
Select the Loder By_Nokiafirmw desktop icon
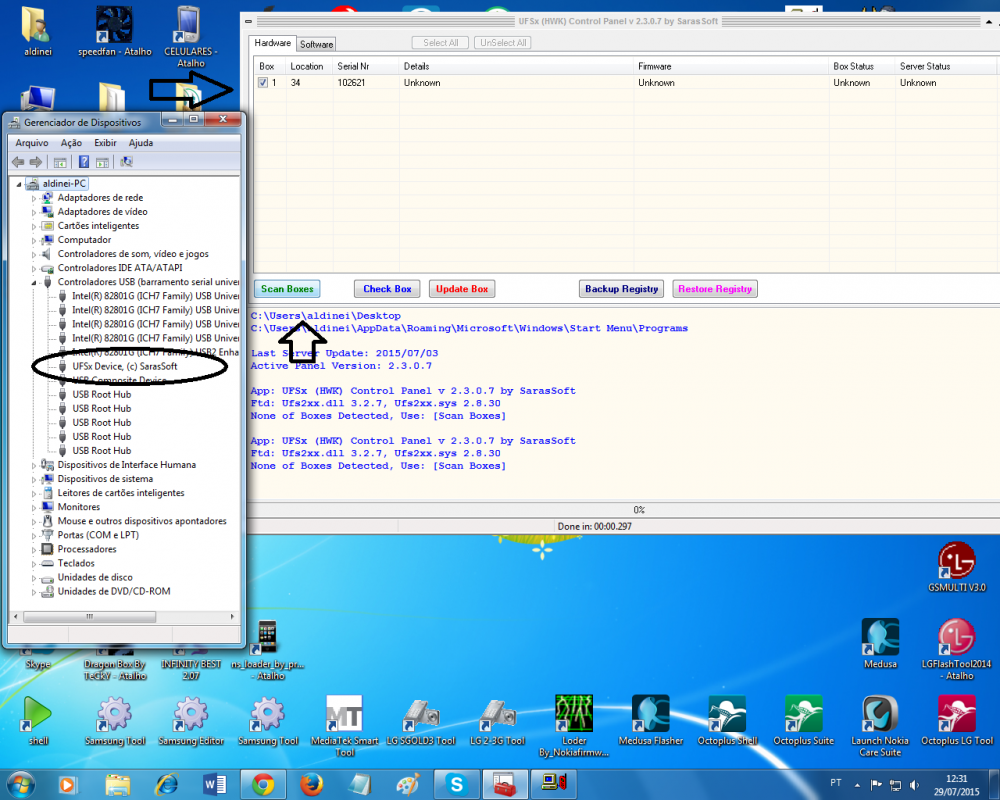tap(574, 726)
